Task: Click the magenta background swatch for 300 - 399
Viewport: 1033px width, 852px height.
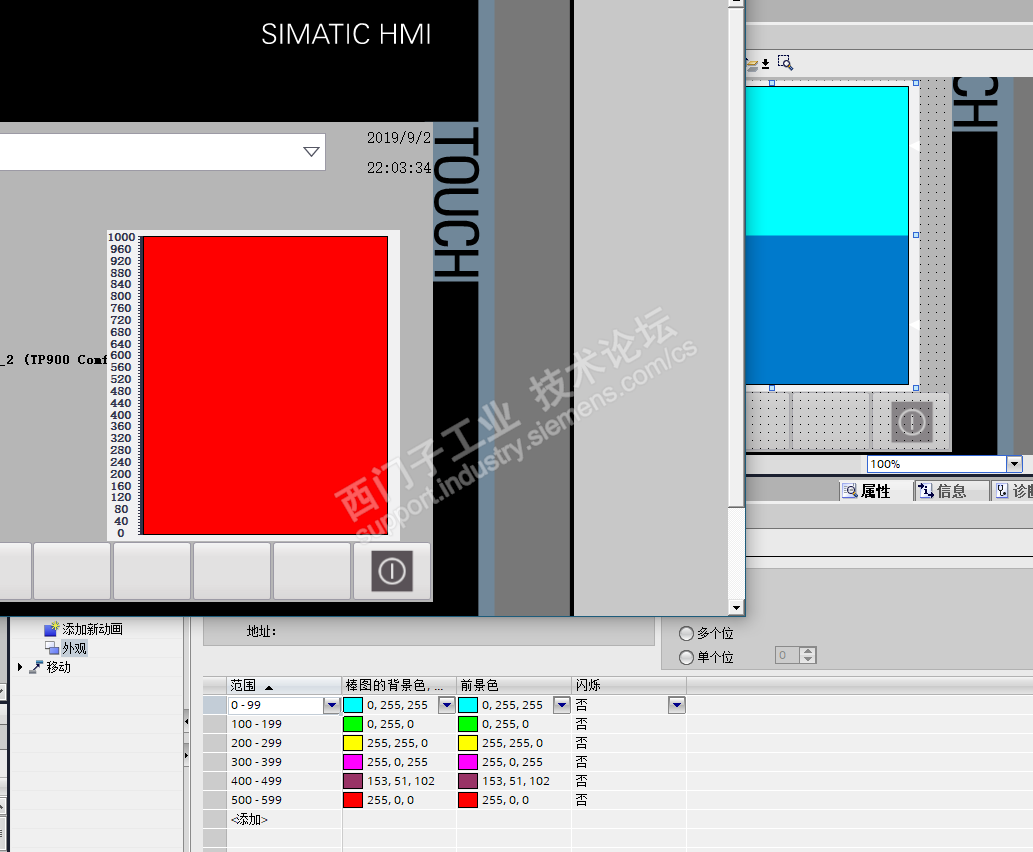Action: 353,762
